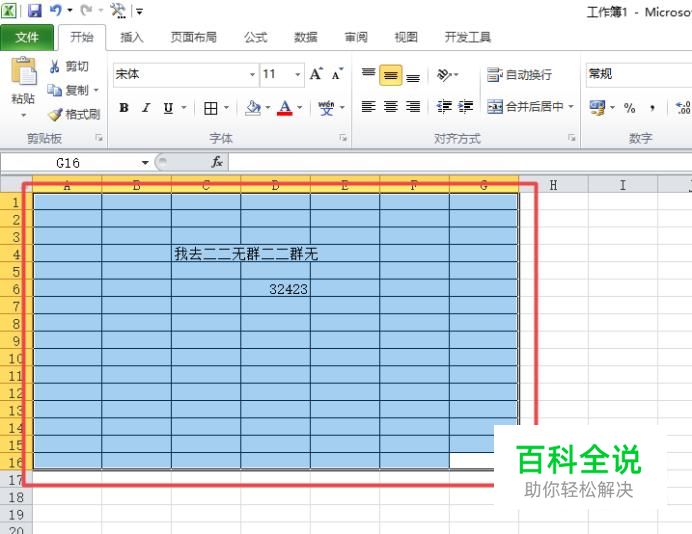Screen dimensions: 692x534
Task: Align text right
Action: click(413, 107)
